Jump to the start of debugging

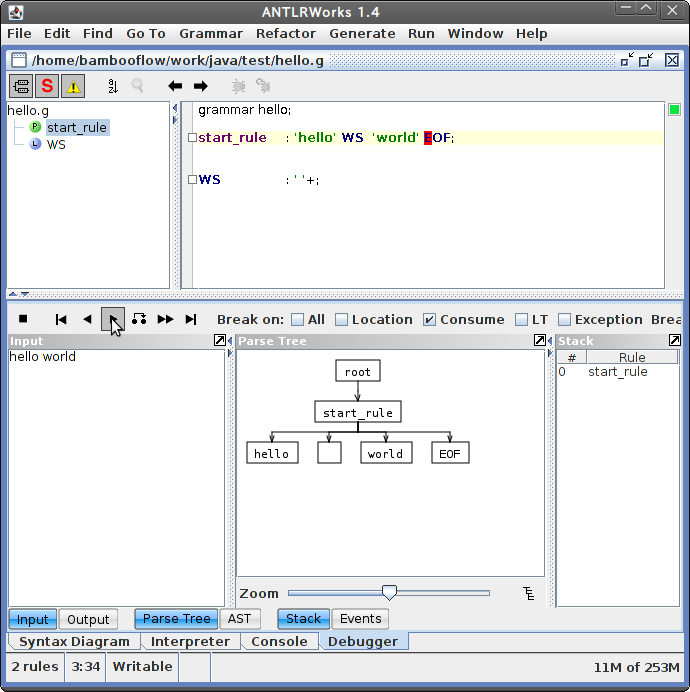[x=61, y=319]
